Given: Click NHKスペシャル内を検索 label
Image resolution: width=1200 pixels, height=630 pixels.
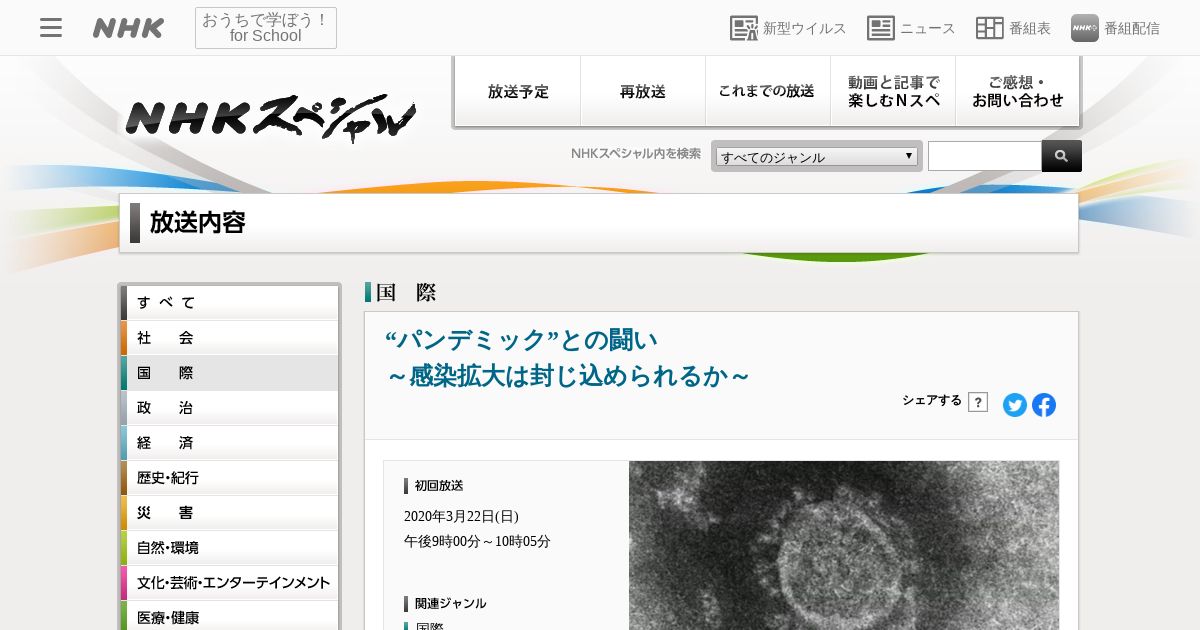Looking at the screenshot, I should [x=636, y=153].
